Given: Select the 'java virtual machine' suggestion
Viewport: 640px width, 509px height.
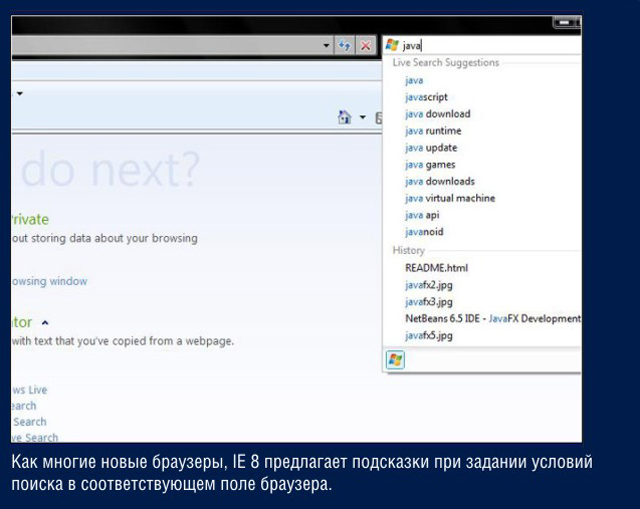Looking at the screenshot, I should click(450, 198).
